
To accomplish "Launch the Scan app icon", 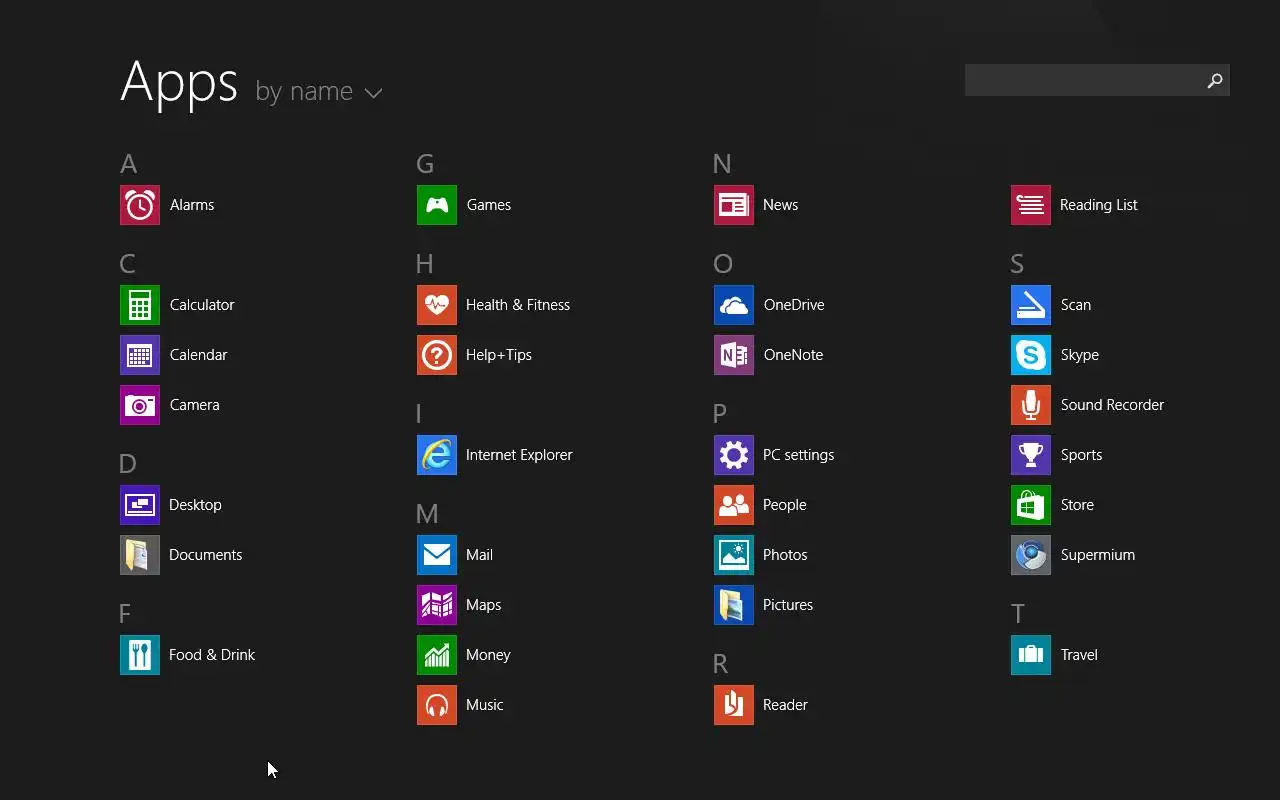I will 1031,305.
